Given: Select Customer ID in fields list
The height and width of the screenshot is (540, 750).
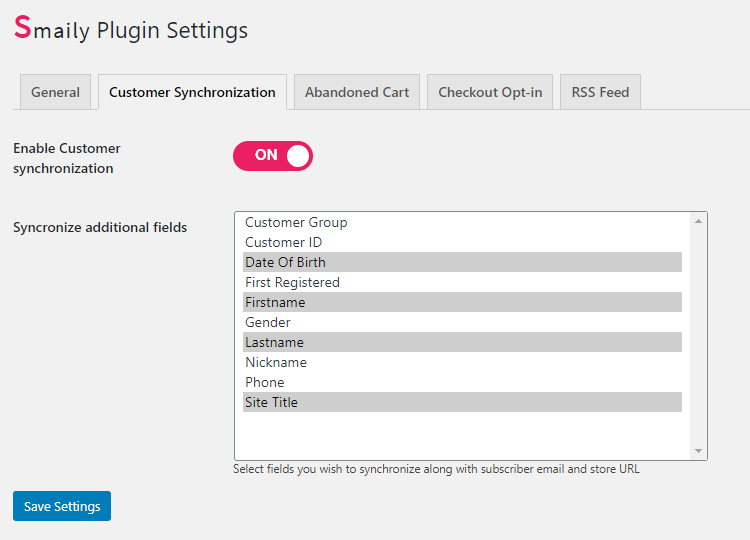Looking at the screenshot, I should [462, 242].
